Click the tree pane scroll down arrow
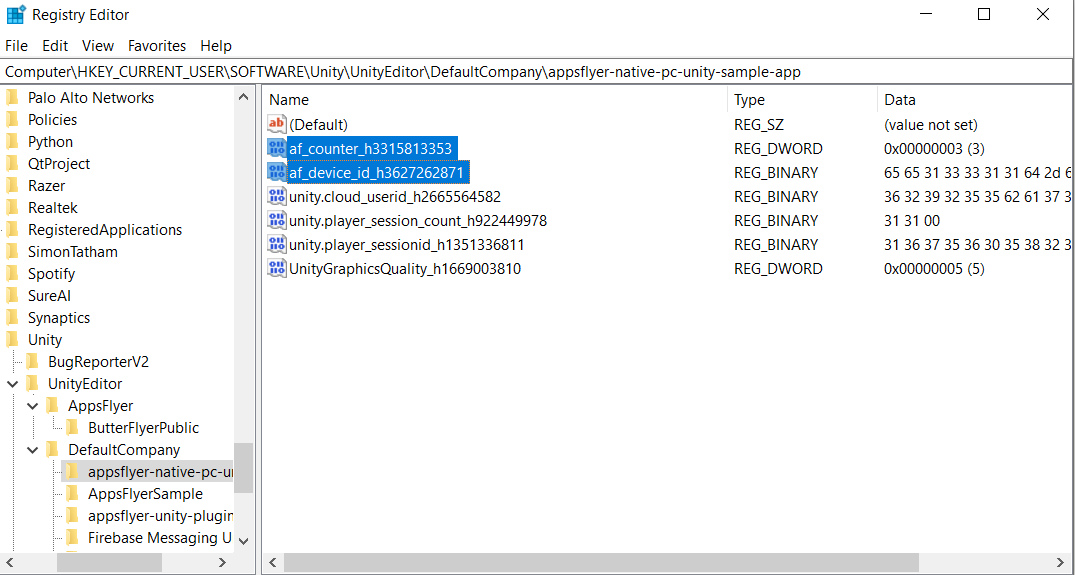 243,541
